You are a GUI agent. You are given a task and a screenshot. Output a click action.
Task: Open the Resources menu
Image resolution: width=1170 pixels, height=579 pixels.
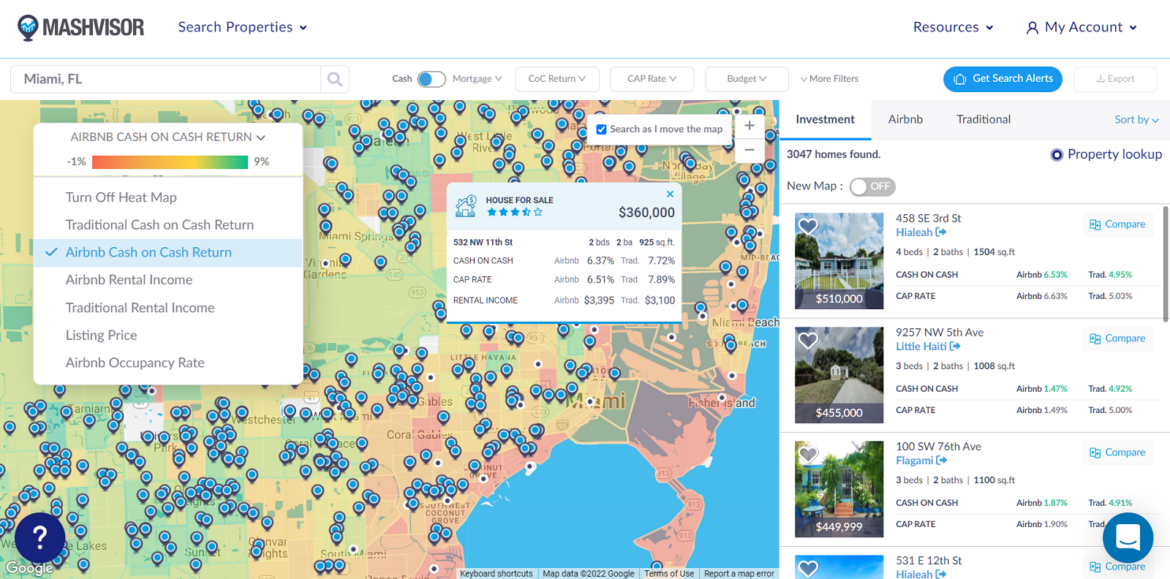pyautogui.click(x=952, y=27)
